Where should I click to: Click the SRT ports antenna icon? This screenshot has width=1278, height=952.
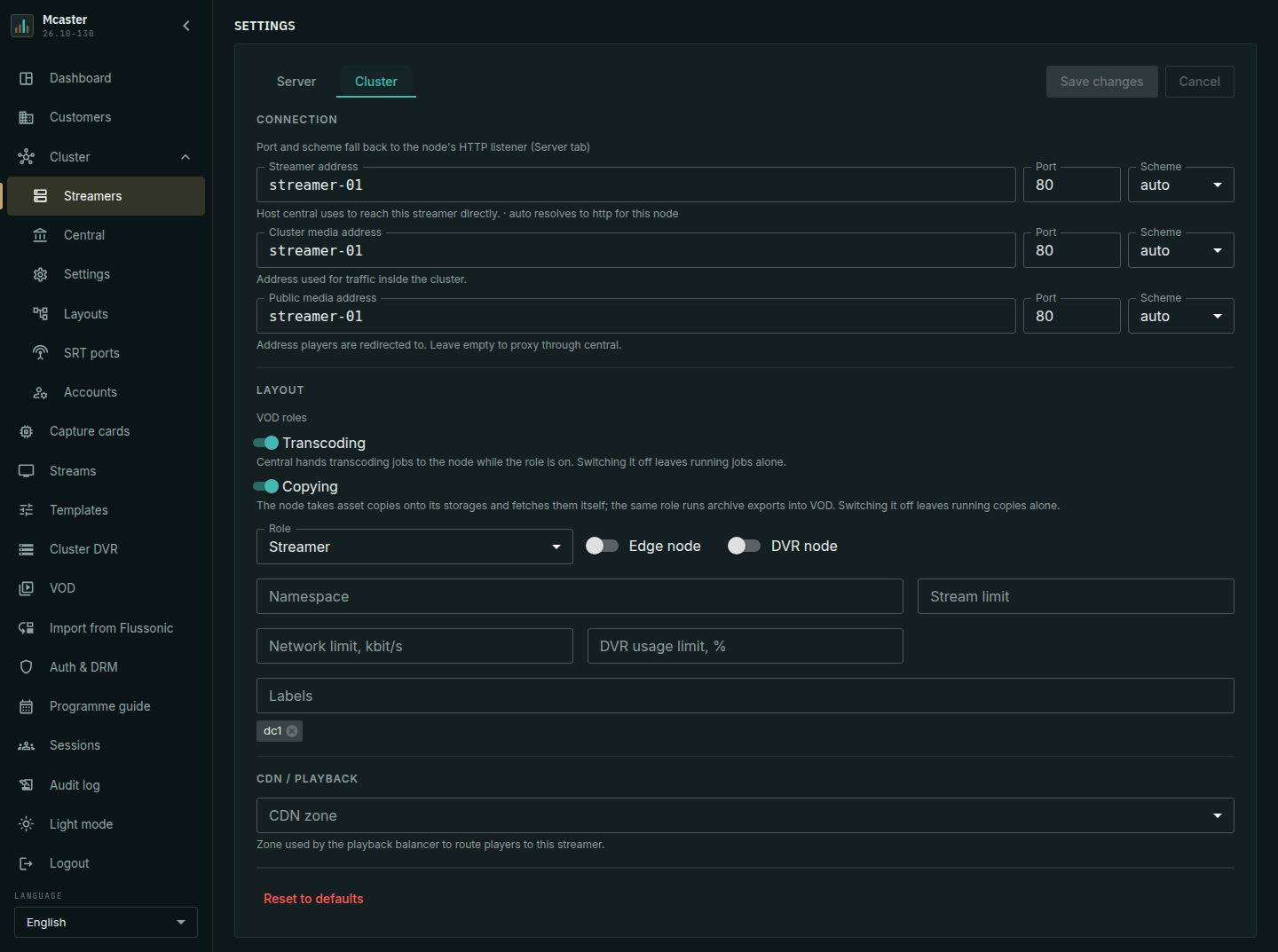(41, 353)
